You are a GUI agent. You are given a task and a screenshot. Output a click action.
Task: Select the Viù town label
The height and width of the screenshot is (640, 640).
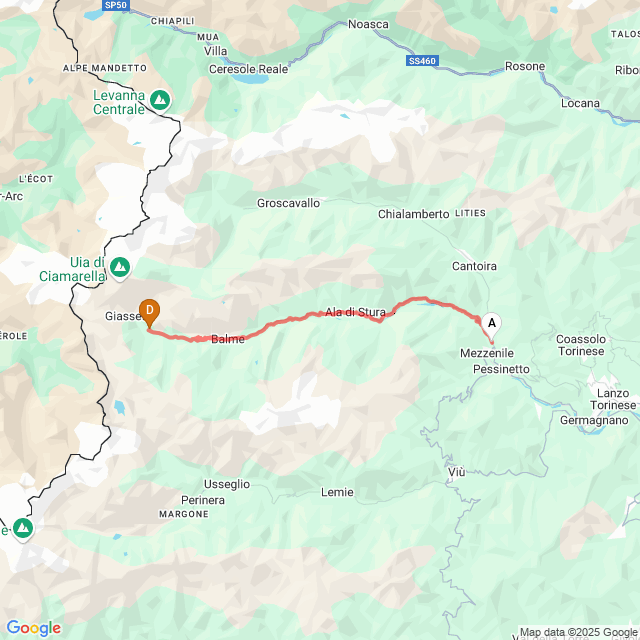point(456,472)
